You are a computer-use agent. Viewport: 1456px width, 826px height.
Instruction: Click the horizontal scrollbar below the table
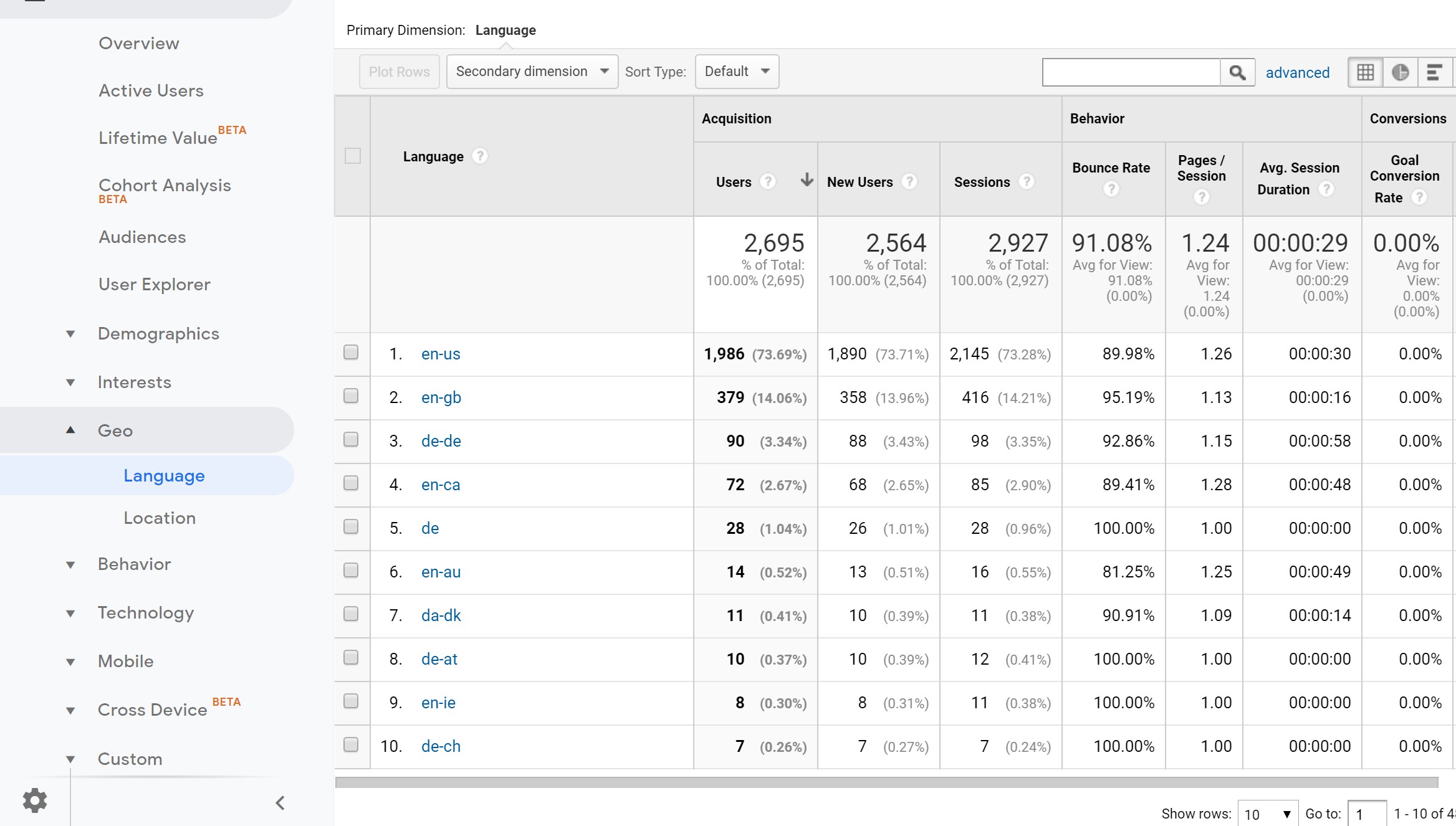886,782
